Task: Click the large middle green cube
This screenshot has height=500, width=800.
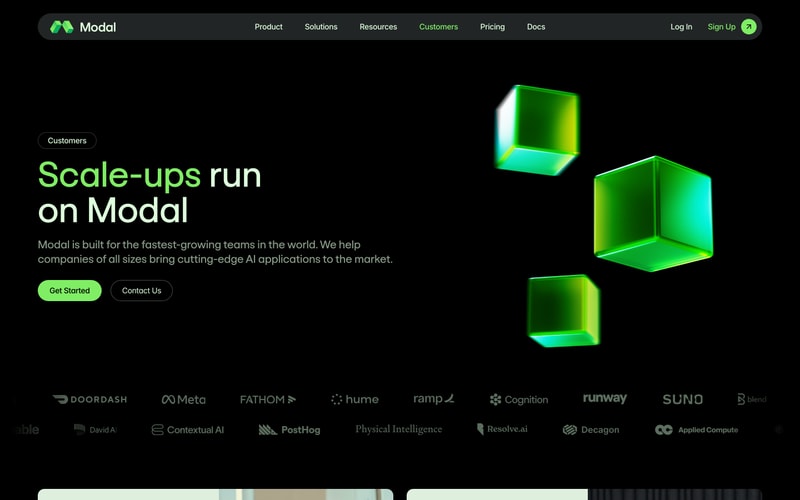Action: coord(653,213)
